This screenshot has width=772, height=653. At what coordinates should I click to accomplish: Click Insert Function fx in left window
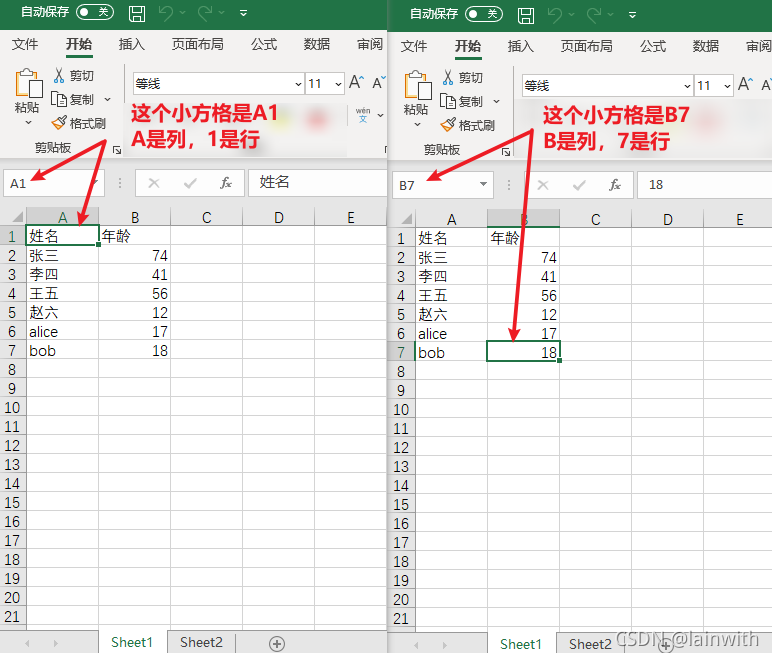tap(225, 183)
